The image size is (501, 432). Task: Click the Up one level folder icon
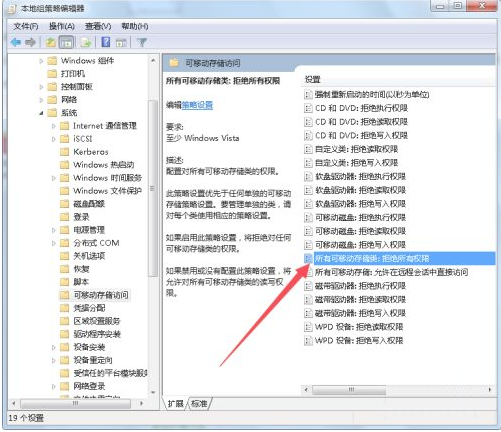point(51,42)
